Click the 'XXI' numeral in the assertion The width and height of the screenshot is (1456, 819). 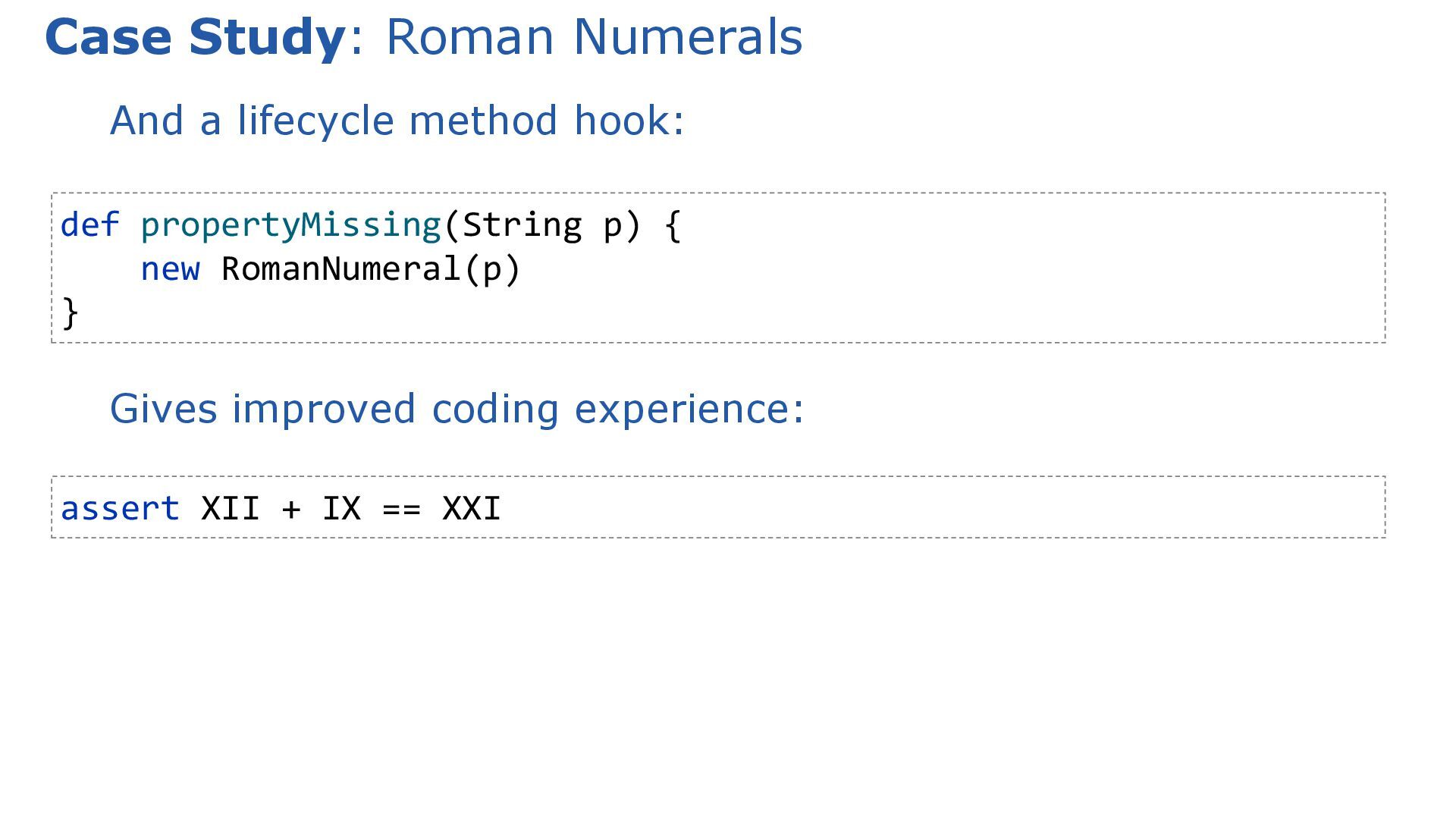point(471,508)
